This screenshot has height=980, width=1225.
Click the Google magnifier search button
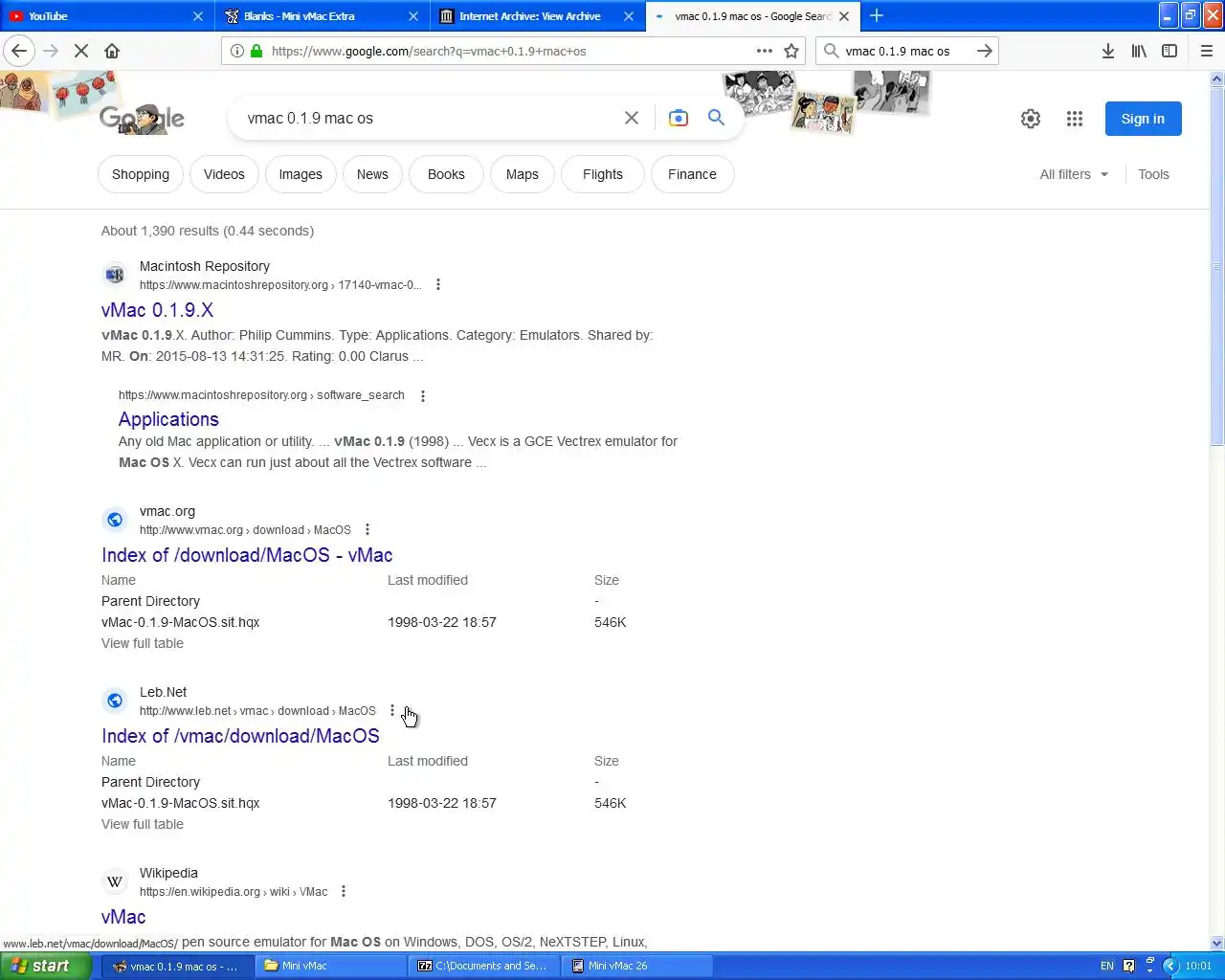pos(716,118)
